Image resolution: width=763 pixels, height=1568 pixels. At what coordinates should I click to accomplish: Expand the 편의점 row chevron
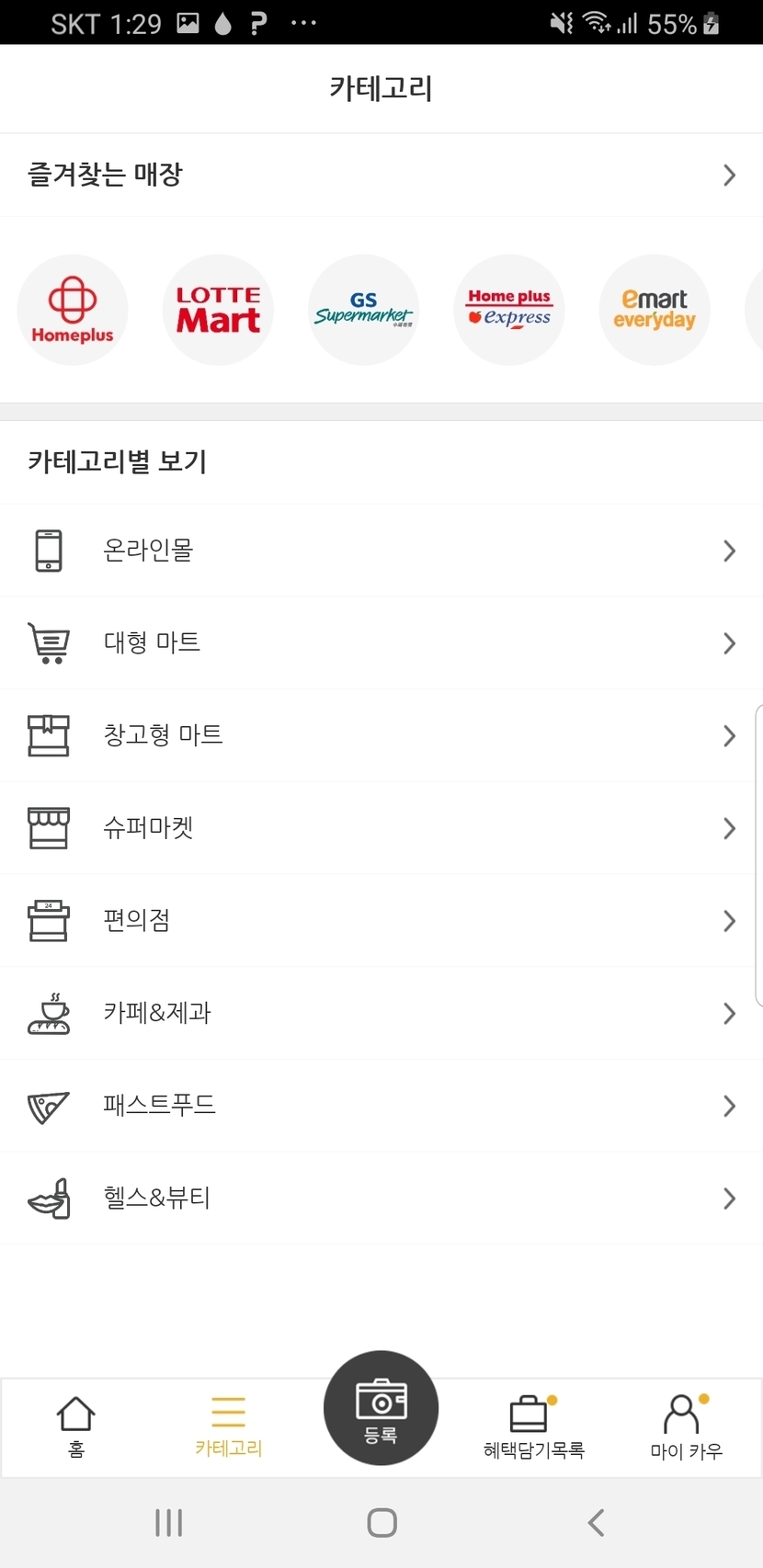click(729, 921)
